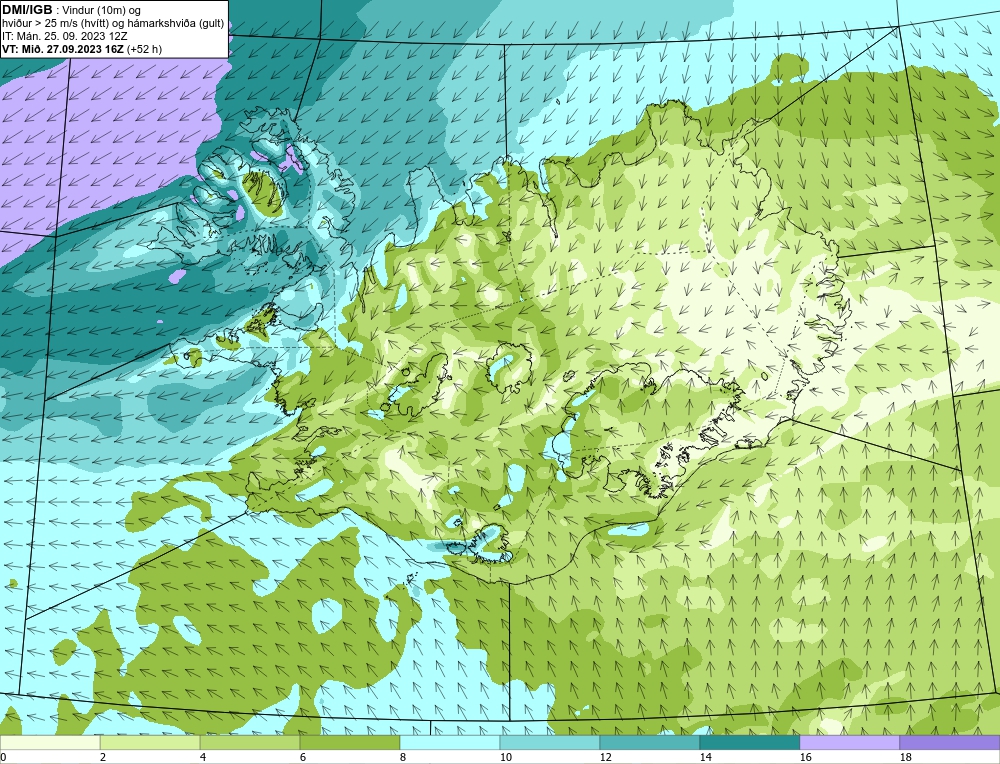Click the legend scale label 2
The width and height of the screenshot is (1000, 764).
[103, 757]
